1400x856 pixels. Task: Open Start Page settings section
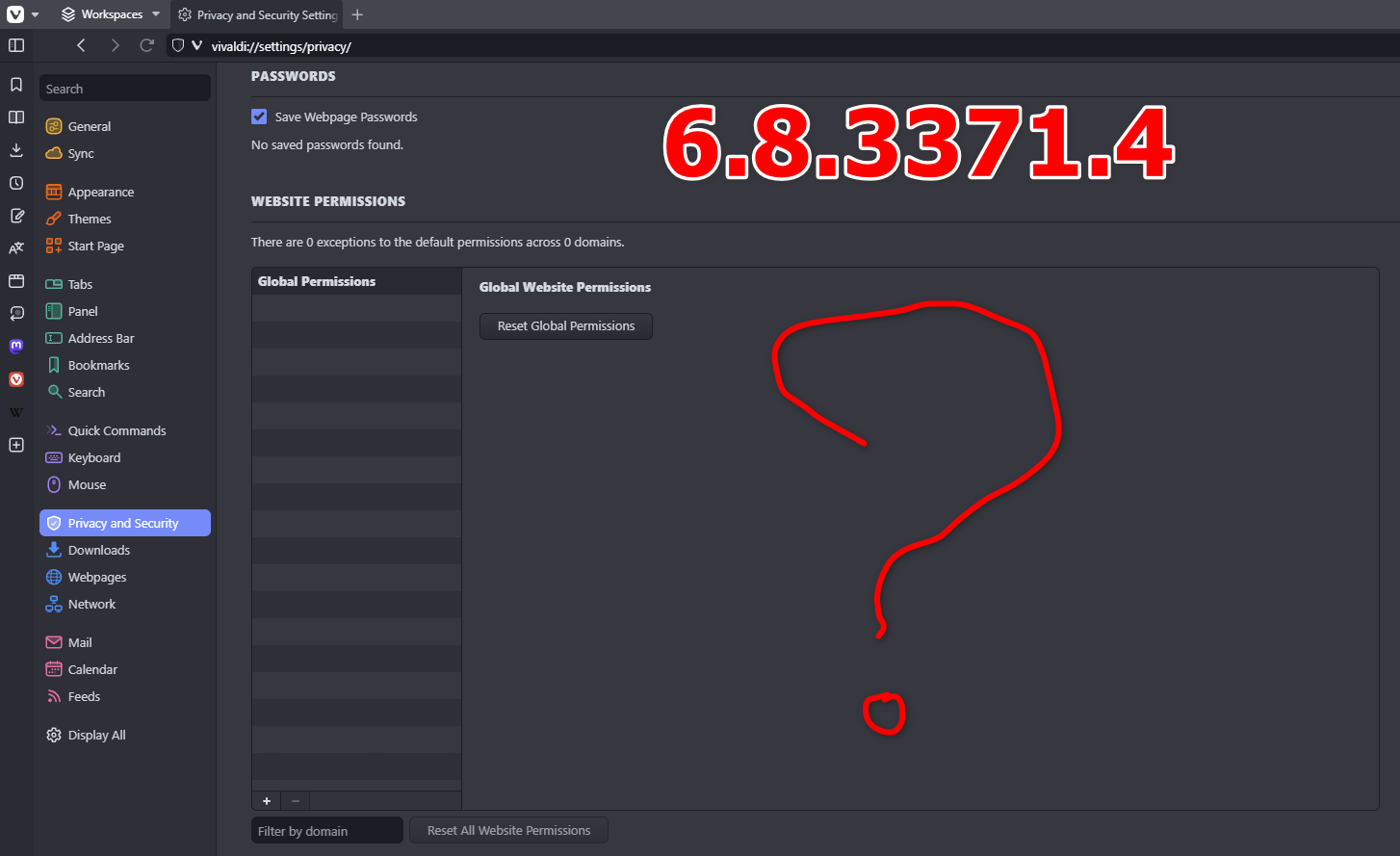tap(125, 246)
